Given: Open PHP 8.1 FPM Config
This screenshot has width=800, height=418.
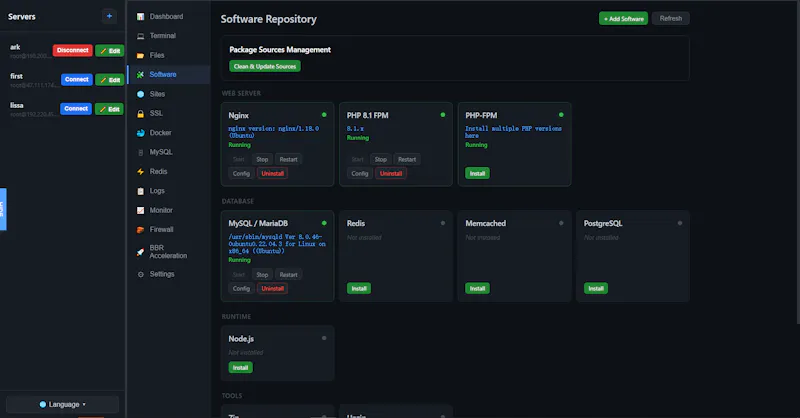Looking at the screenshot, I should pos(360,174).
